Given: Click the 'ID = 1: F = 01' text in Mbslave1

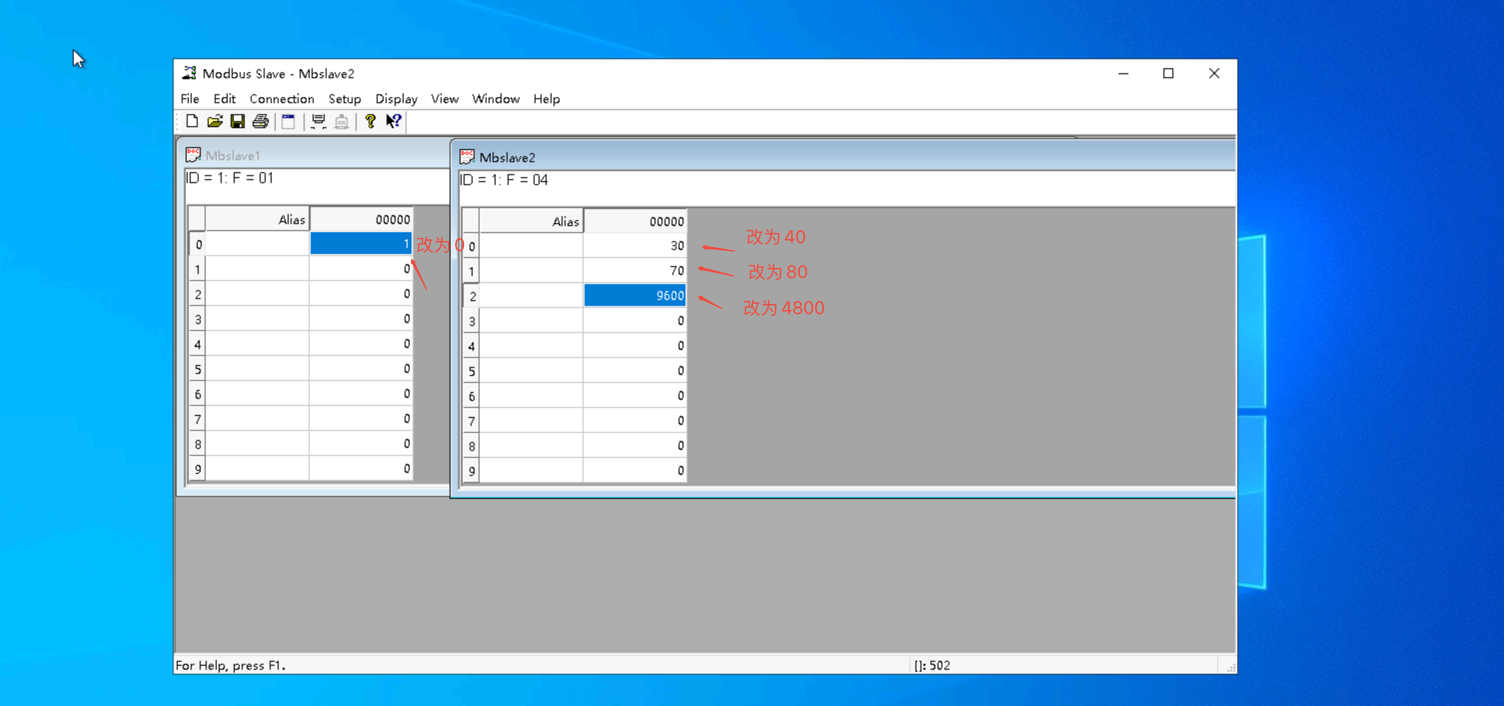Looking at the screenshot, I should coord(230,178).
